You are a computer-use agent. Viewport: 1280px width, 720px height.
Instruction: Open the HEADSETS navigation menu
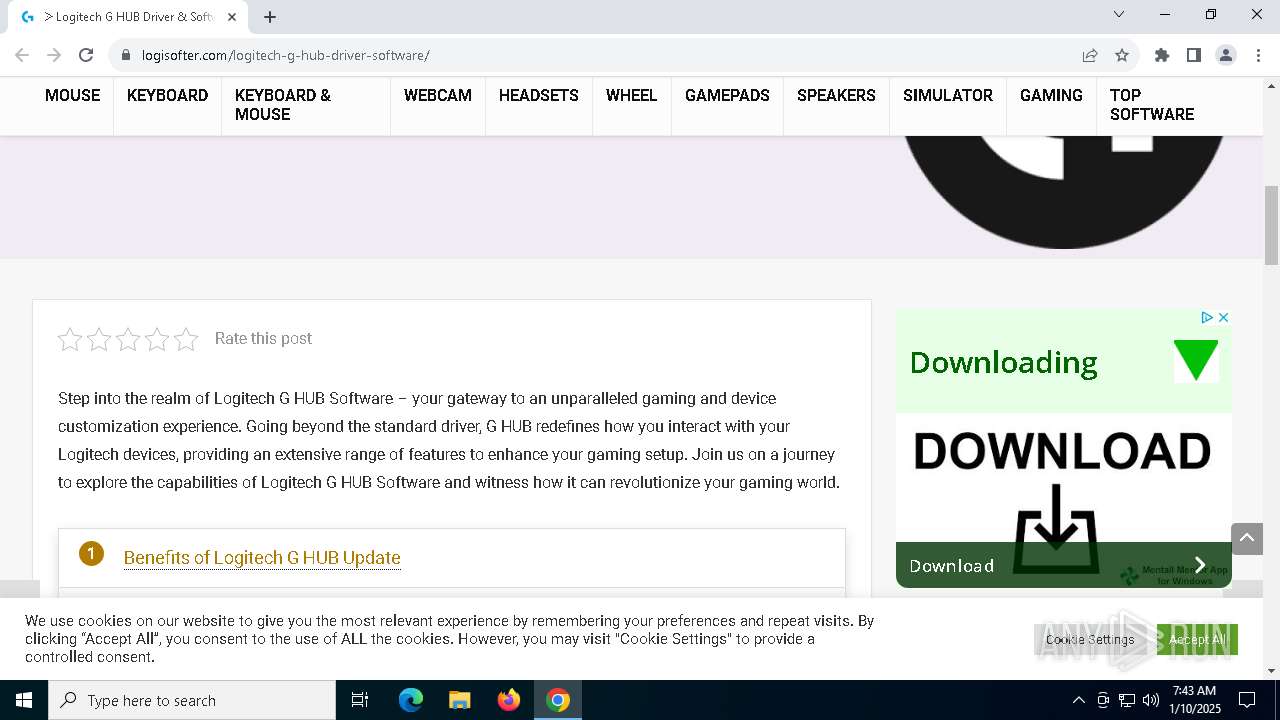click(539, 96)
